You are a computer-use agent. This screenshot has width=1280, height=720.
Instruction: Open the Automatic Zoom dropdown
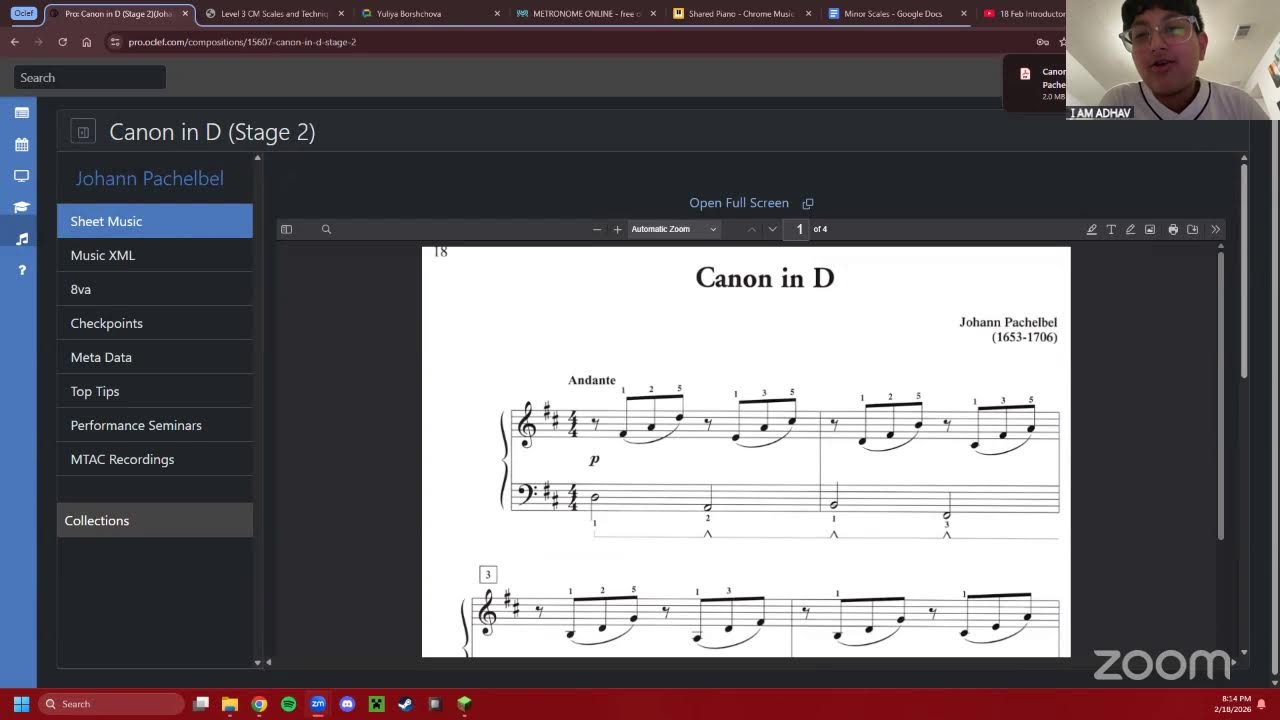[674, 229]
